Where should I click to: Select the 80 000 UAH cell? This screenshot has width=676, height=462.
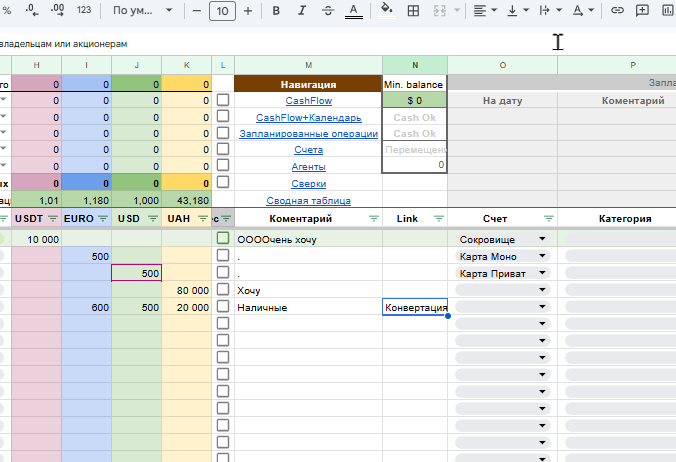[186, 290]
